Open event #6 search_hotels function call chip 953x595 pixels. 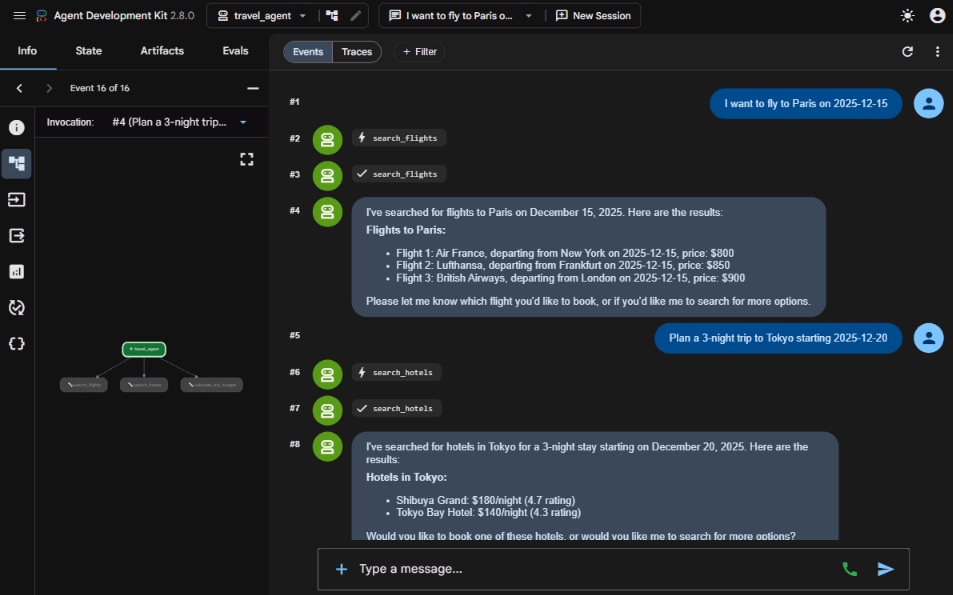397,372
